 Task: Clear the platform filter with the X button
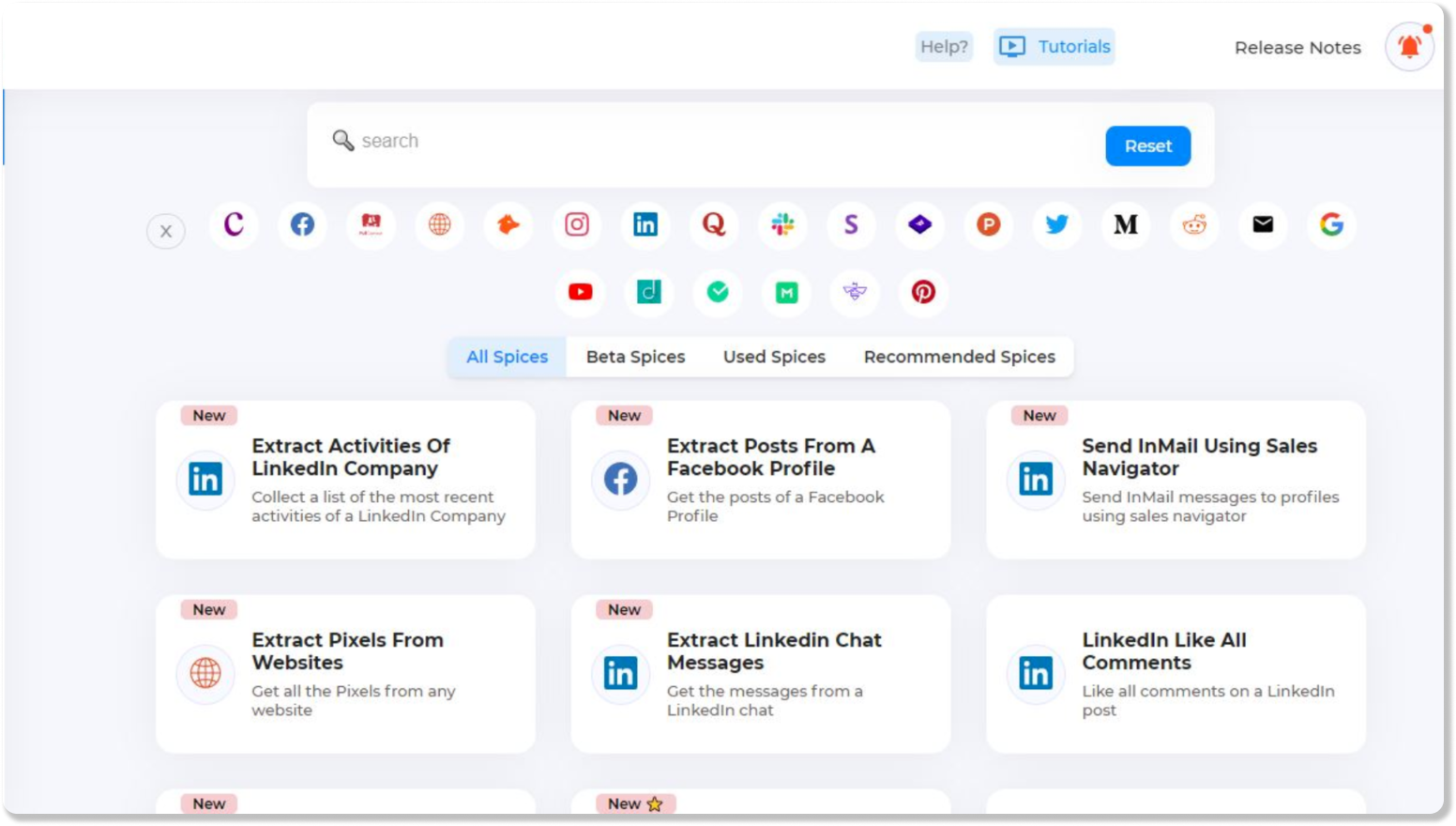point(166,231)
